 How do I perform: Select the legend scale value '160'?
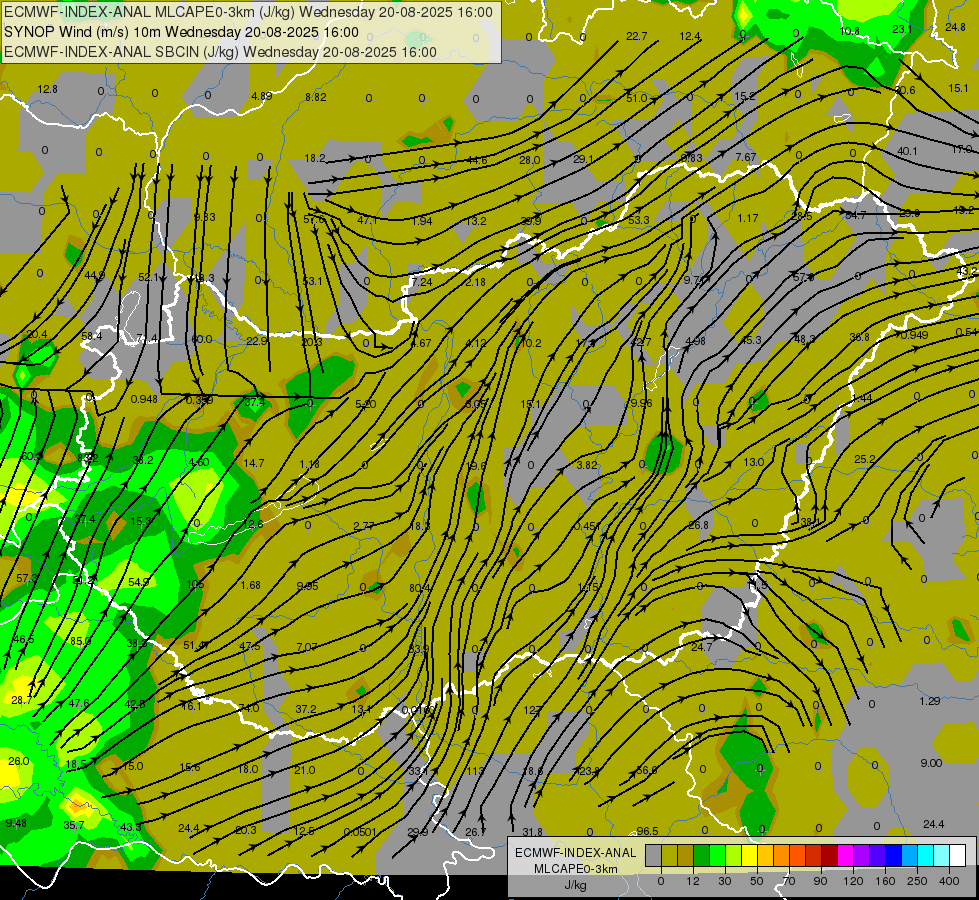(885, 881)
